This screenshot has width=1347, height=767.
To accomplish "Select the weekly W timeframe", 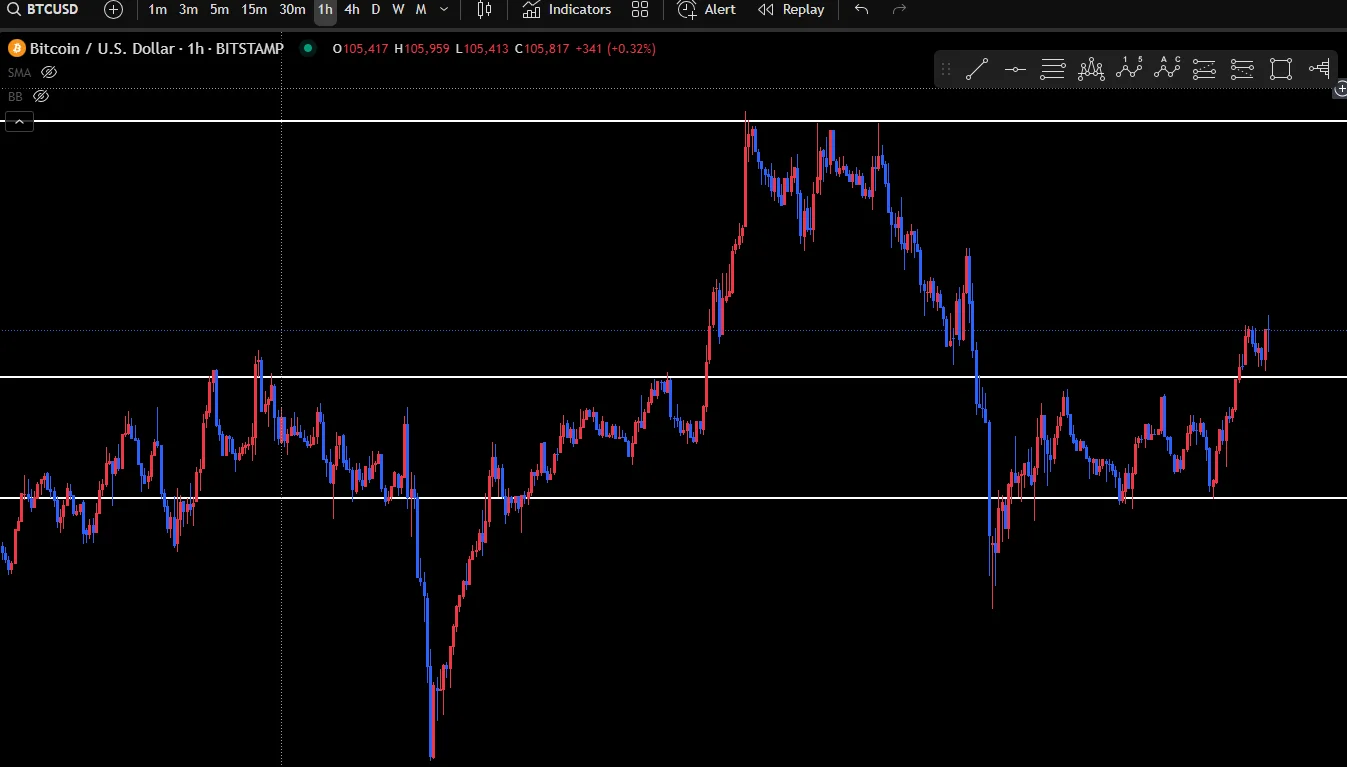I will pyautogui.click(x=398, y=10).
